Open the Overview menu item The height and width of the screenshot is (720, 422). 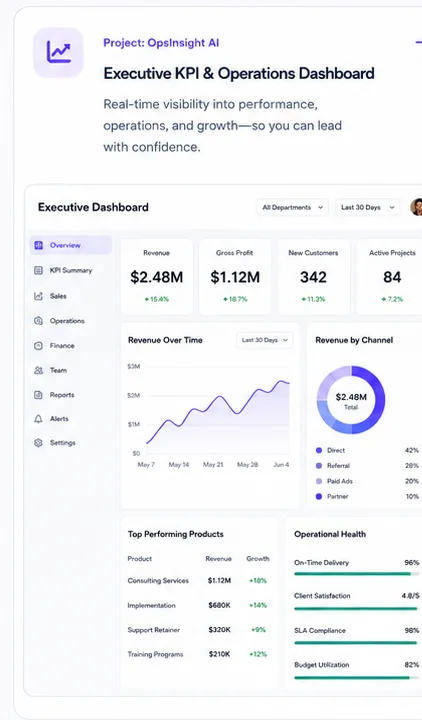(x=71, y=245)
